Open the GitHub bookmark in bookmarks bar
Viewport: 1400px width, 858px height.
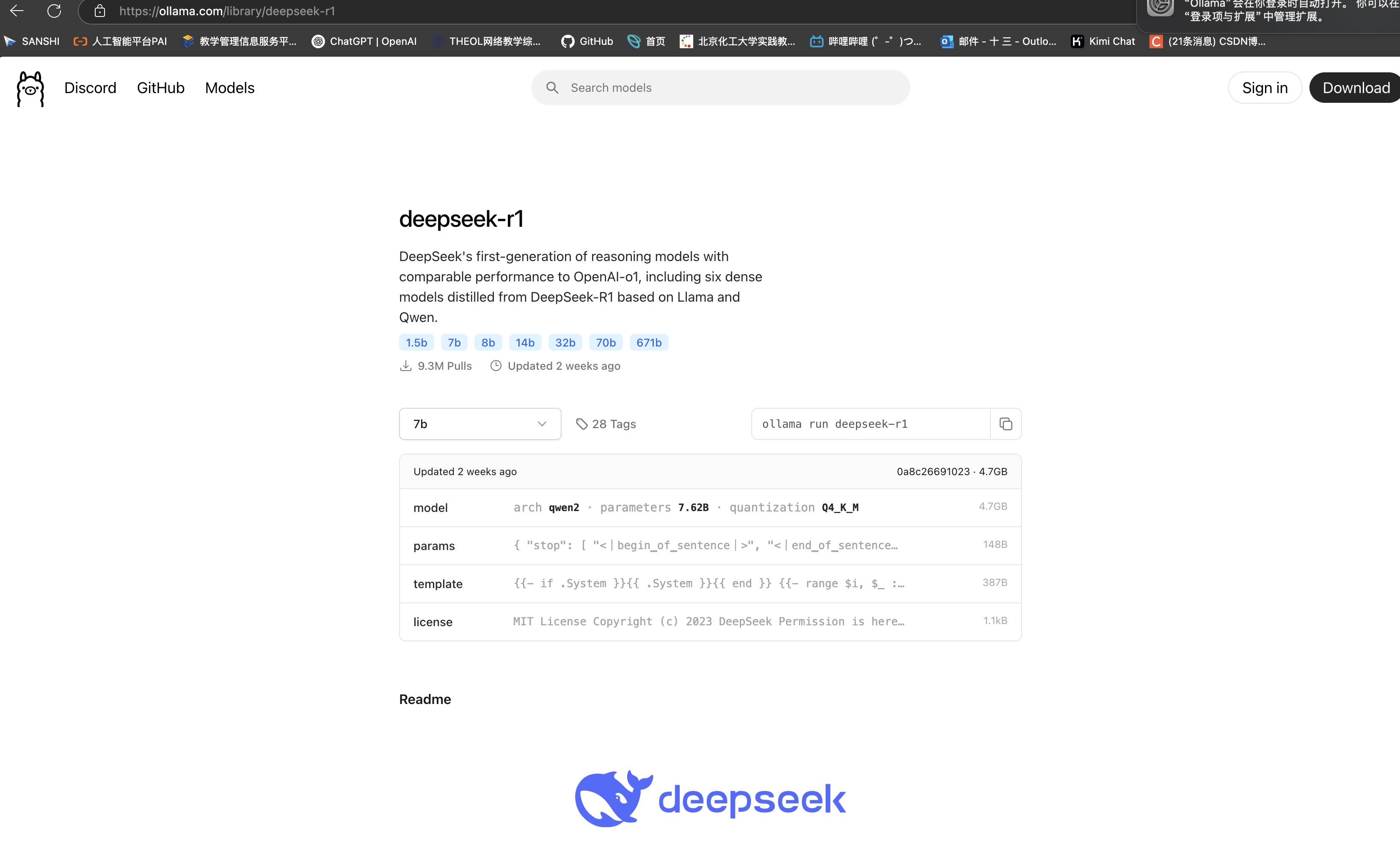pos(587,41)
